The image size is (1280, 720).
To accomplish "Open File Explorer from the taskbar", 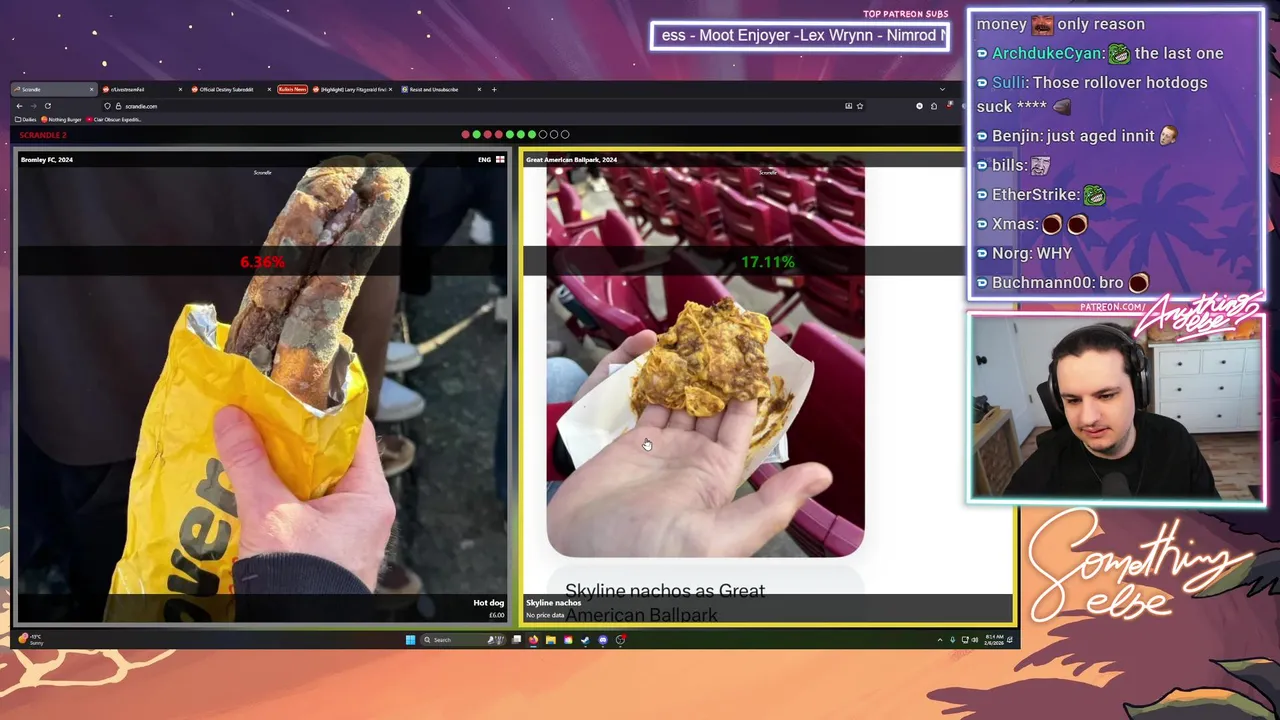I will click(551, 639).
